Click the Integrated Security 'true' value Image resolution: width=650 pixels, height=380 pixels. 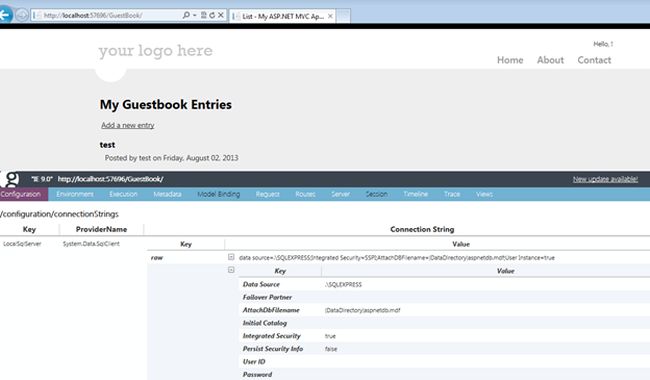[x=330, y=336]
